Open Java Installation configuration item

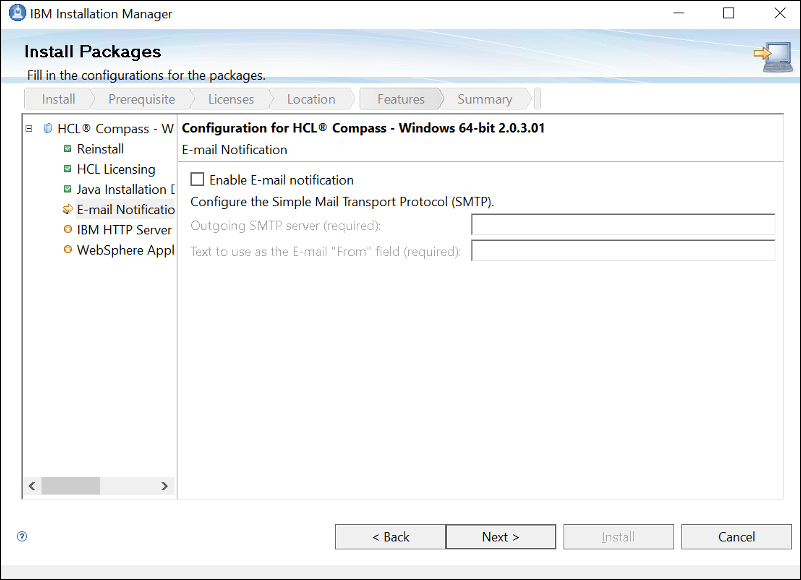coord(125,189)
